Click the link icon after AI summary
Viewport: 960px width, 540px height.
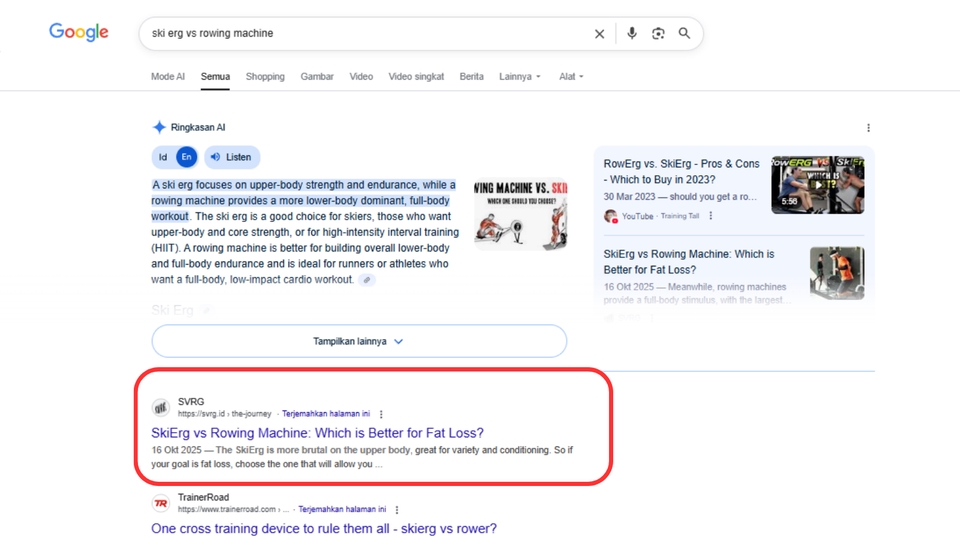(x=367, y=280)
